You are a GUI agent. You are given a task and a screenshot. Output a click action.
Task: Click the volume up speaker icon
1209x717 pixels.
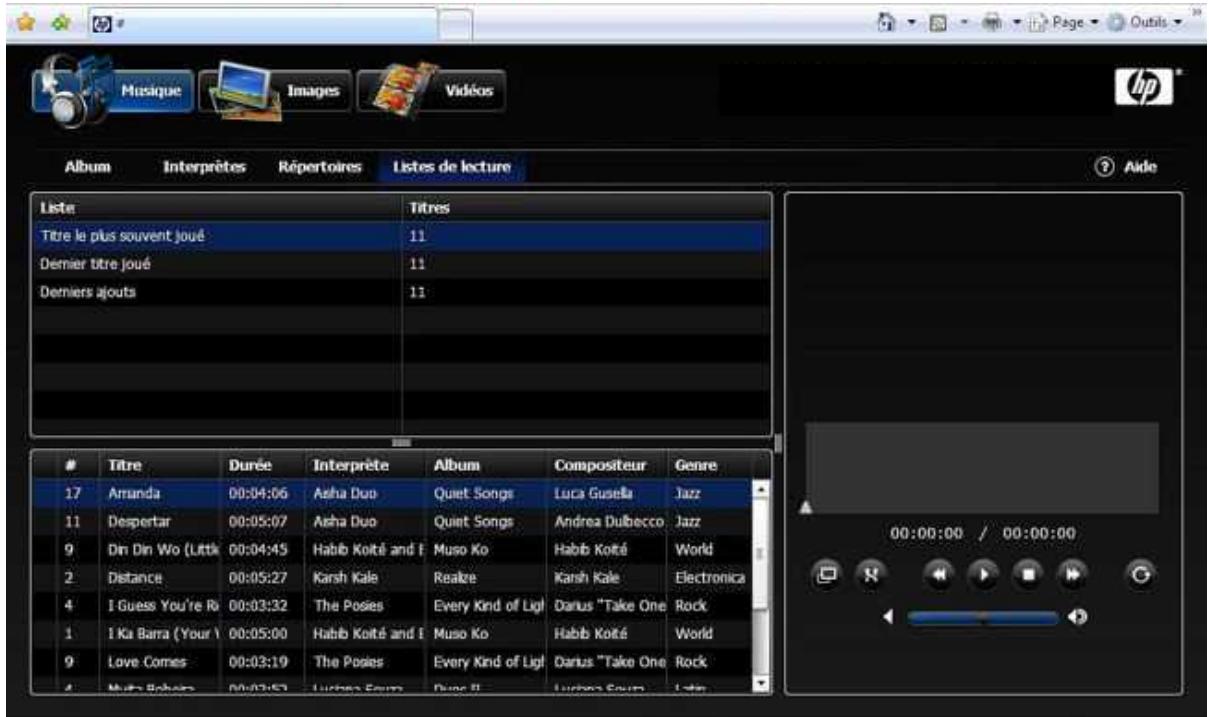pyautogui.click(x=1077, y=617)
